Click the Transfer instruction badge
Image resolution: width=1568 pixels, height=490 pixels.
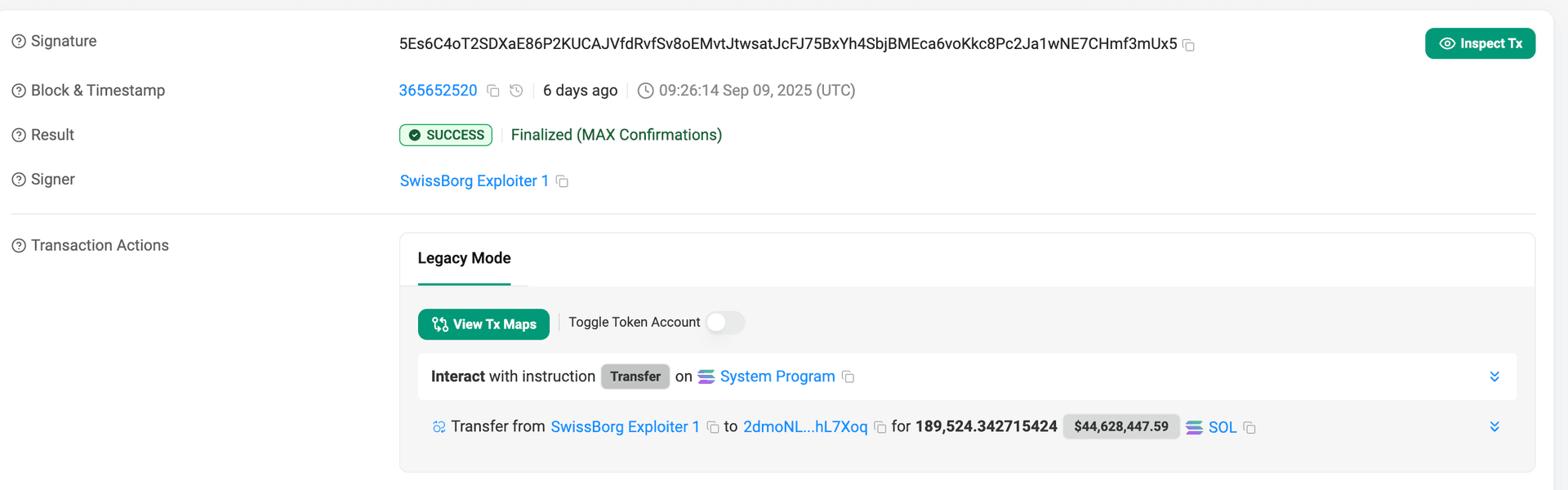[x=635, y=376]
